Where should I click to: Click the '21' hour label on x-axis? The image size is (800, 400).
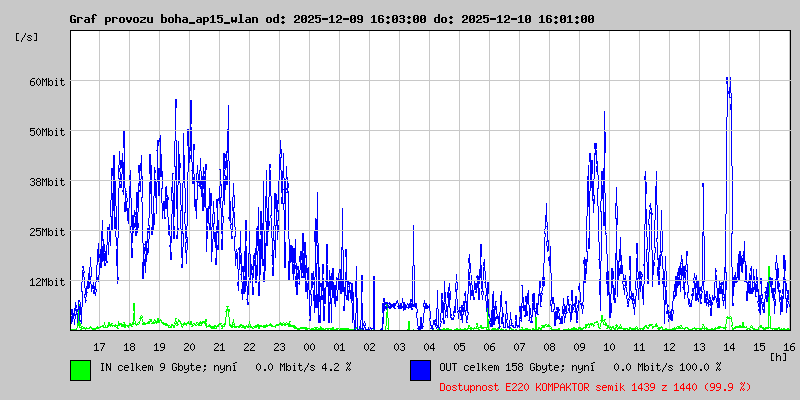(219, 347)
